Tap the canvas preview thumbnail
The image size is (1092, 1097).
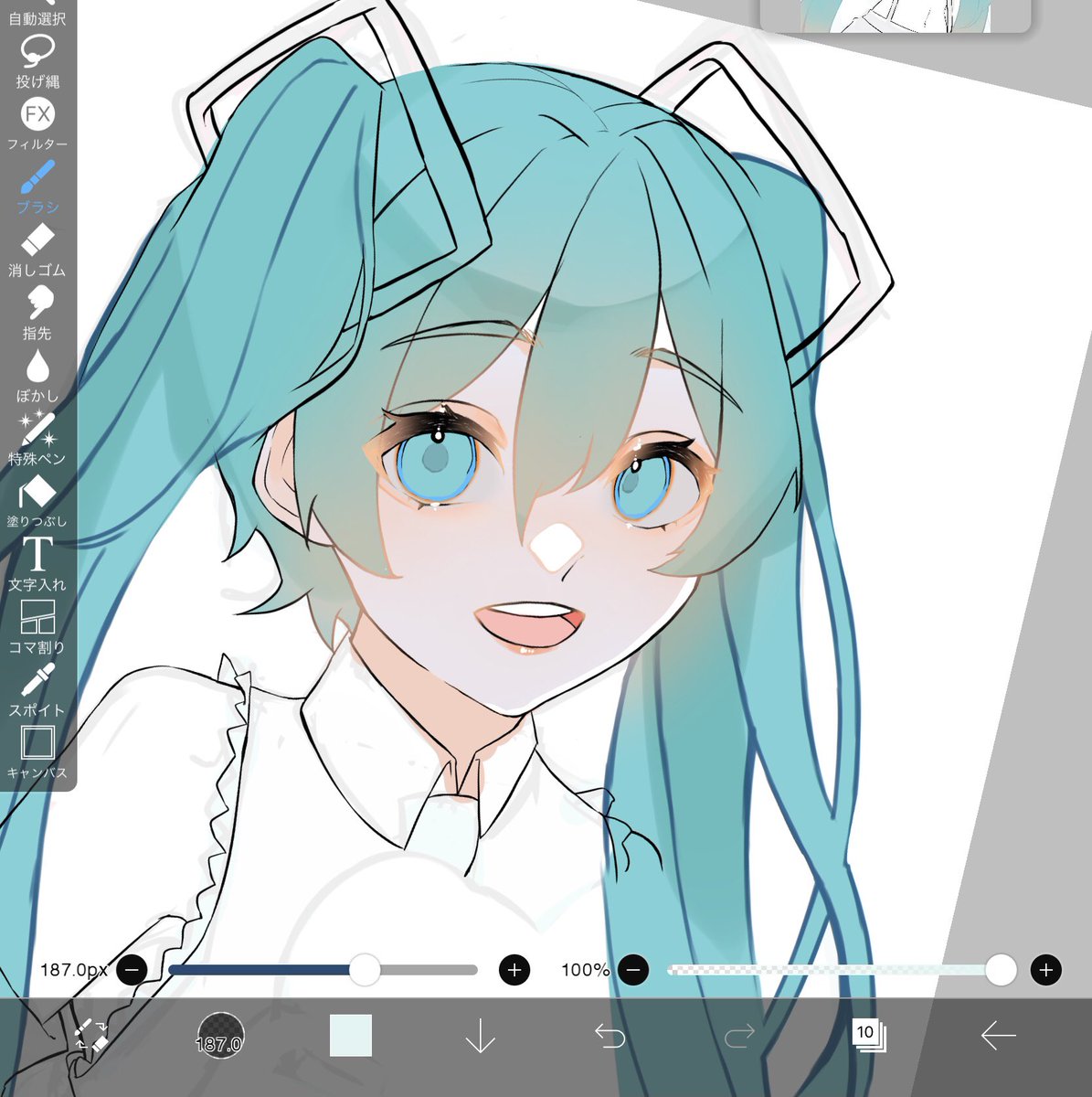point(896,16)
